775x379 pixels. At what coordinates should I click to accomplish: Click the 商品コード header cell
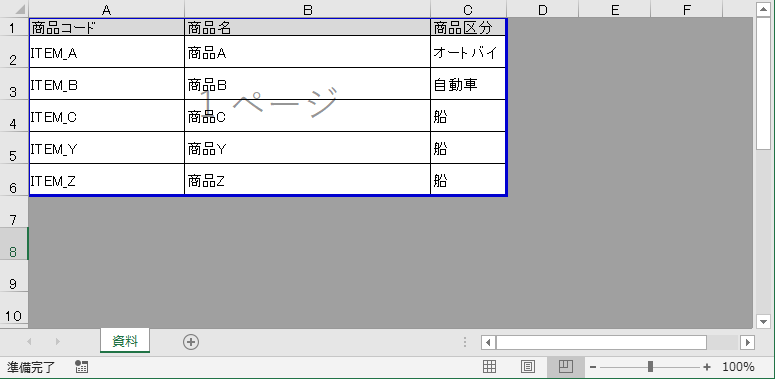pyautogui.click(x=107, y=27)
